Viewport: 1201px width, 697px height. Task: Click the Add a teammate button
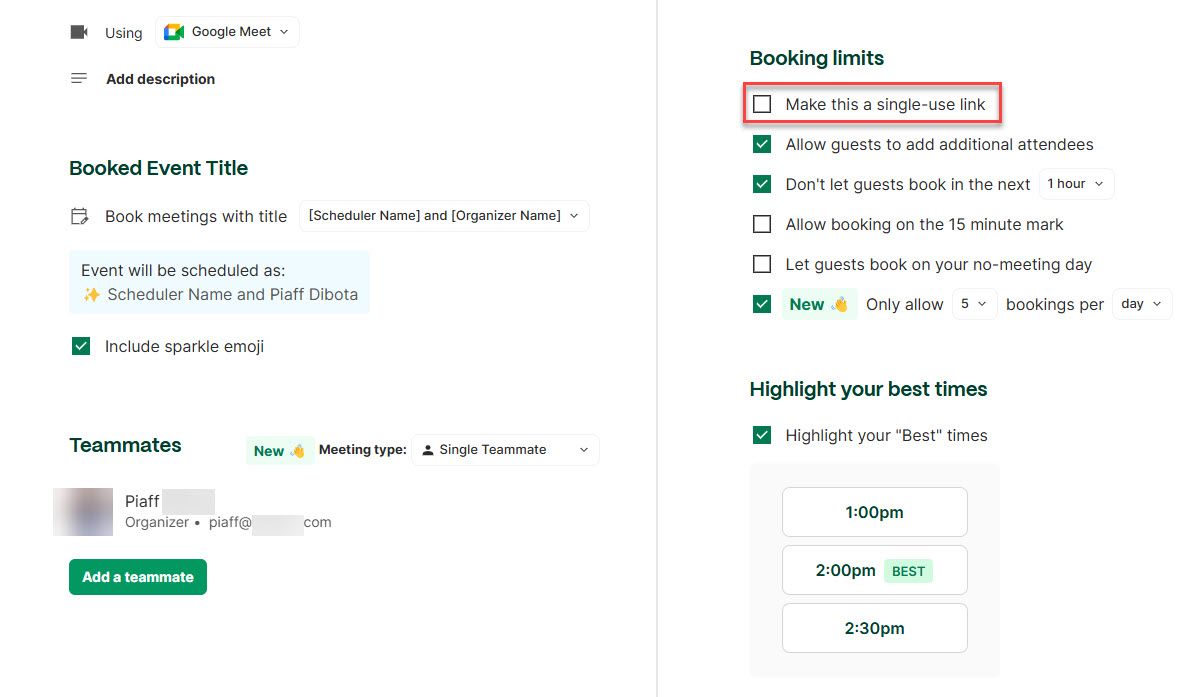(137, 577)
